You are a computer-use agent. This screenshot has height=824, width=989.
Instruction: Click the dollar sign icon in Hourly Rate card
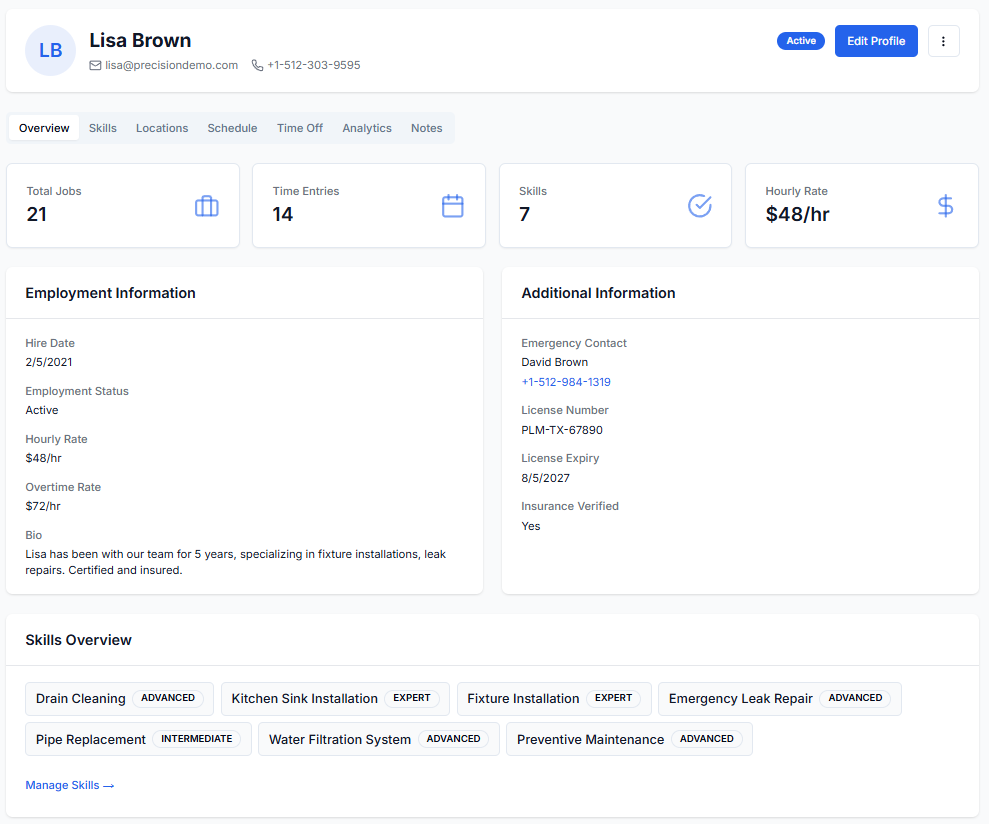[945, 206]
